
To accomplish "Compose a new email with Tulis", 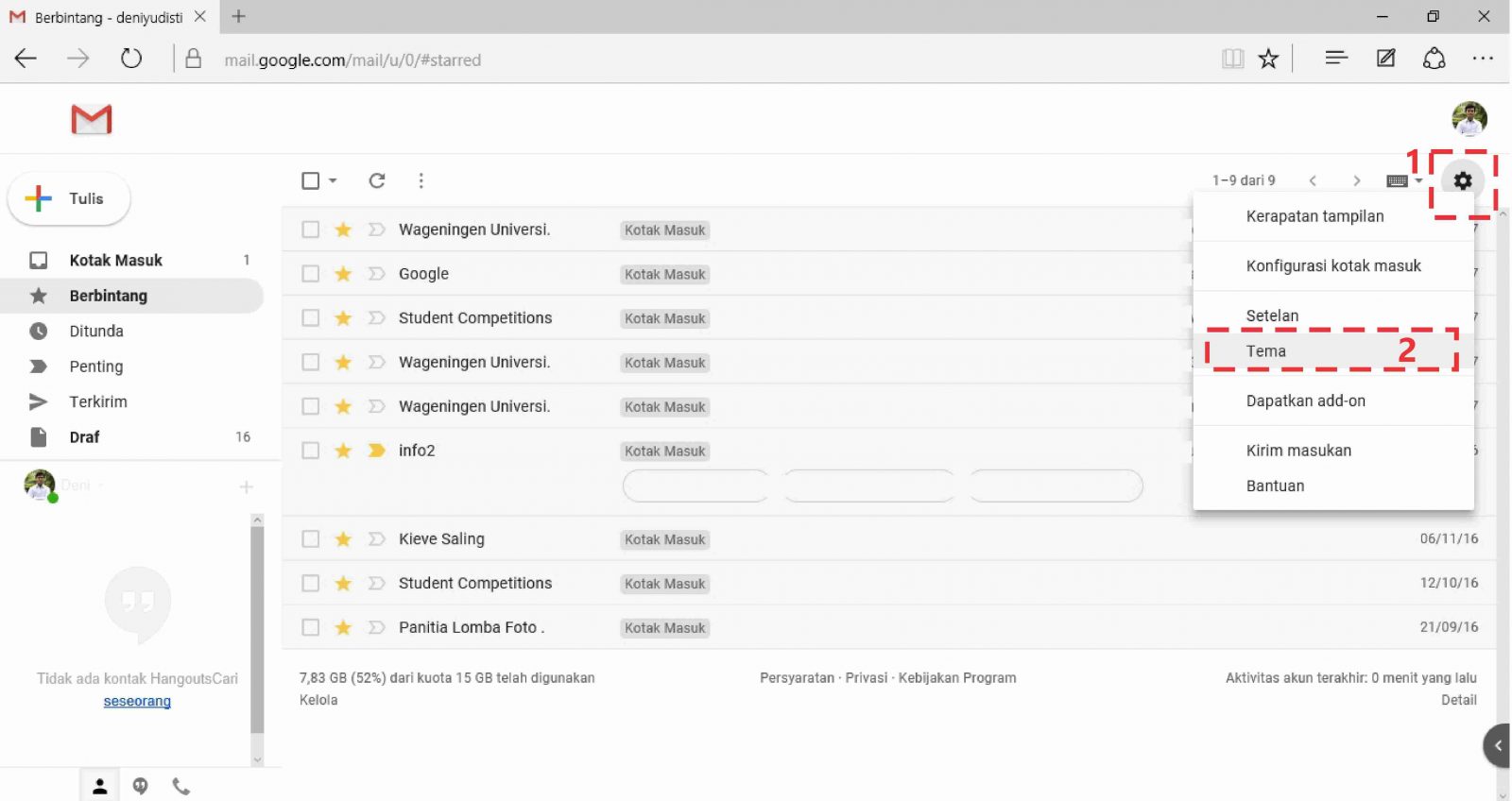I will [x=69, y=198].
